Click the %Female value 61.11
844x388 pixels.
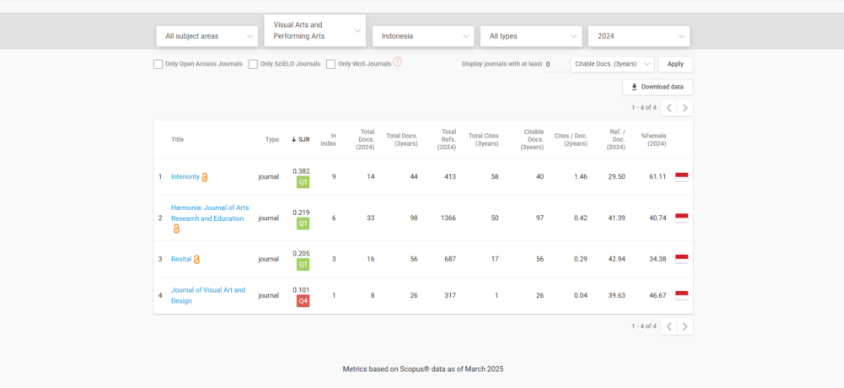click(658, 177)
